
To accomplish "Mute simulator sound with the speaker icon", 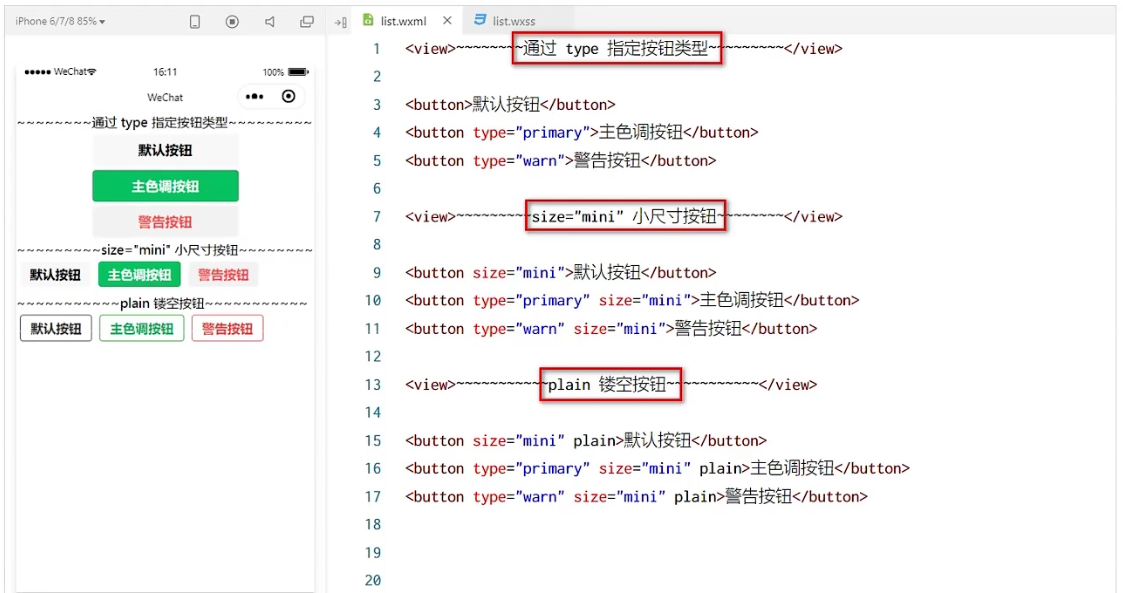I will (x=270, y=21).
